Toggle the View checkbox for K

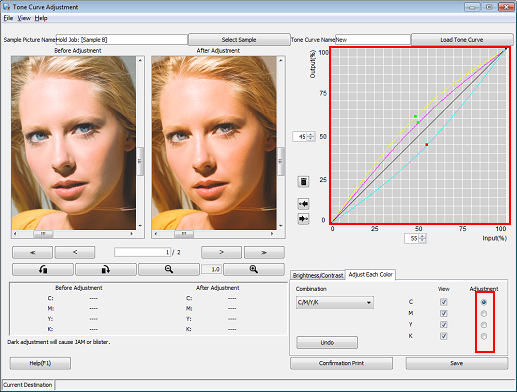pos(443,336)
